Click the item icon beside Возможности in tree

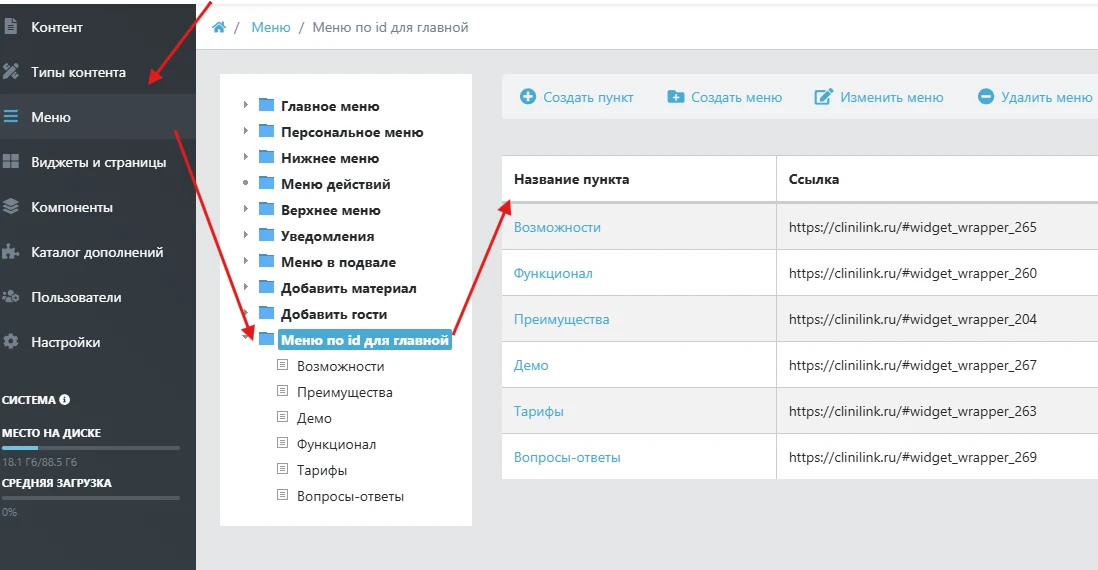coord(283,365)
